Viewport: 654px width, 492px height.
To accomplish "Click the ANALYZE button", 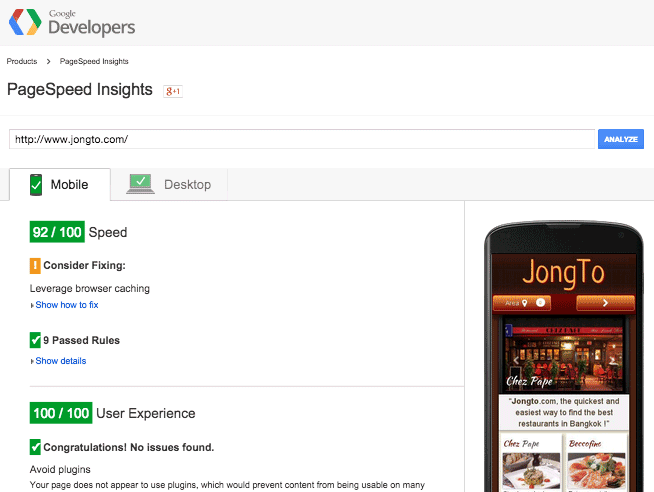I will tap(621, 139).
